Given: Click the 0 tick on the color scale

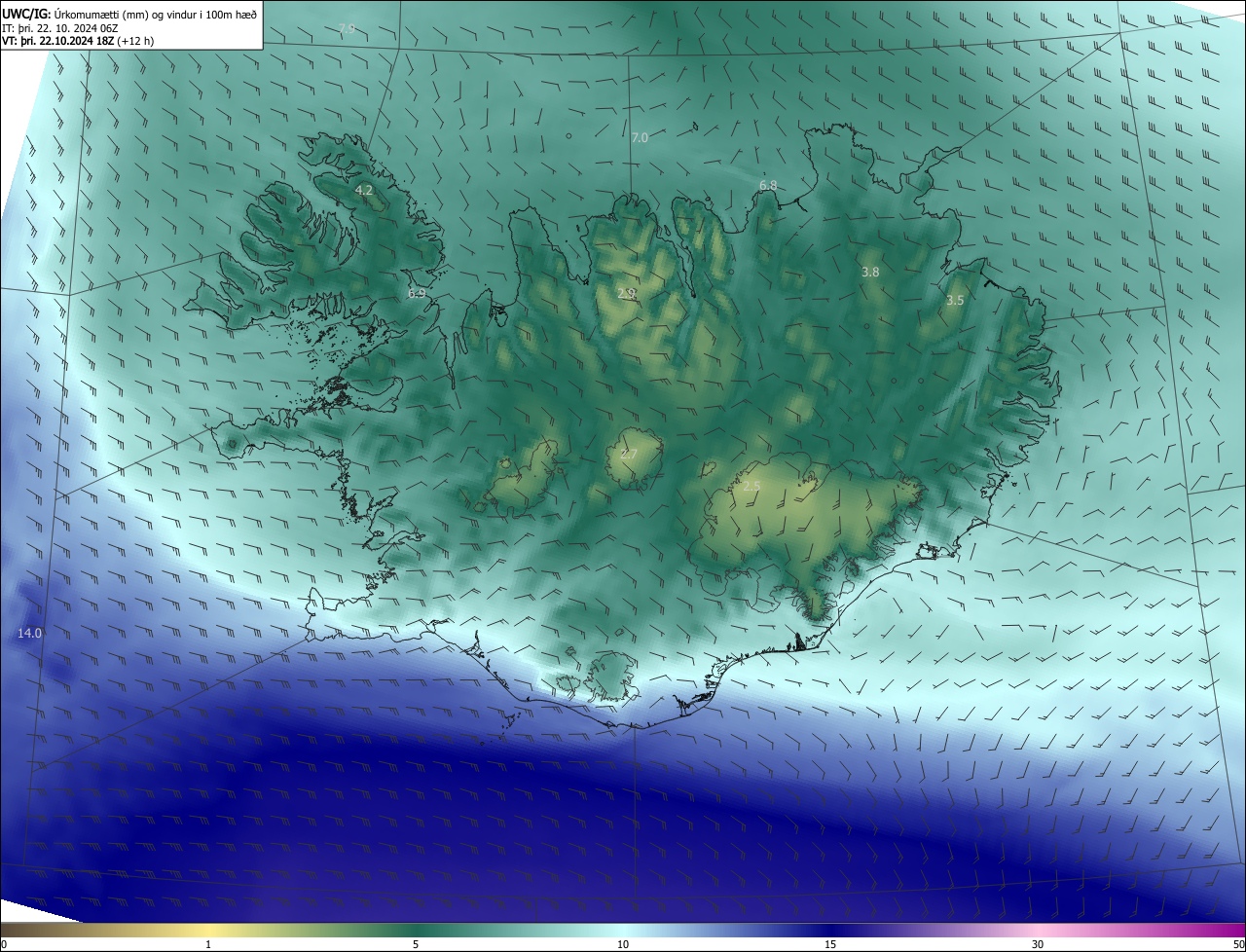Looking at the screenshot, I should coord(4,944).
